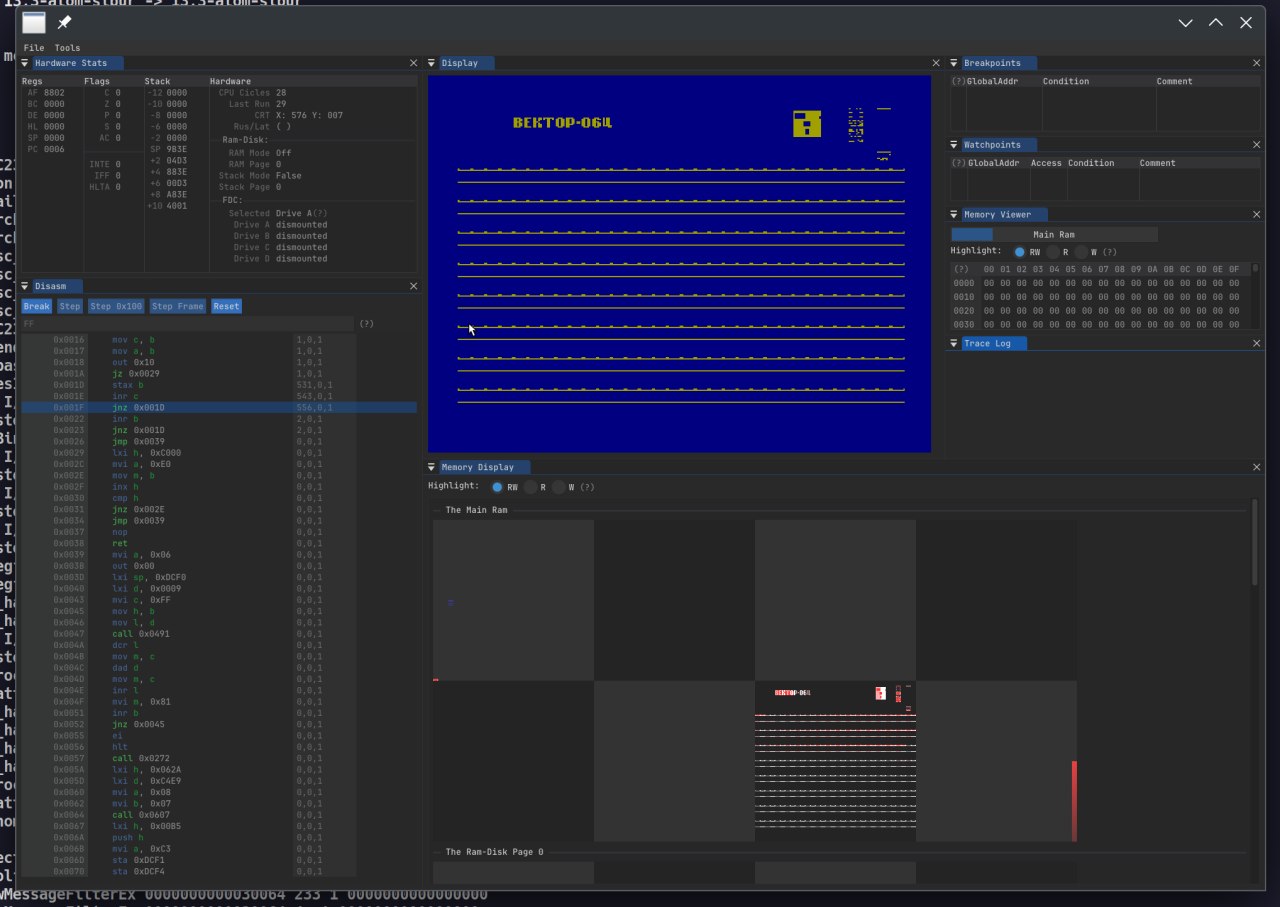
Task: Click the Disasm search help (?) icon
Action: pyautogui.click(x=366, y=324)
